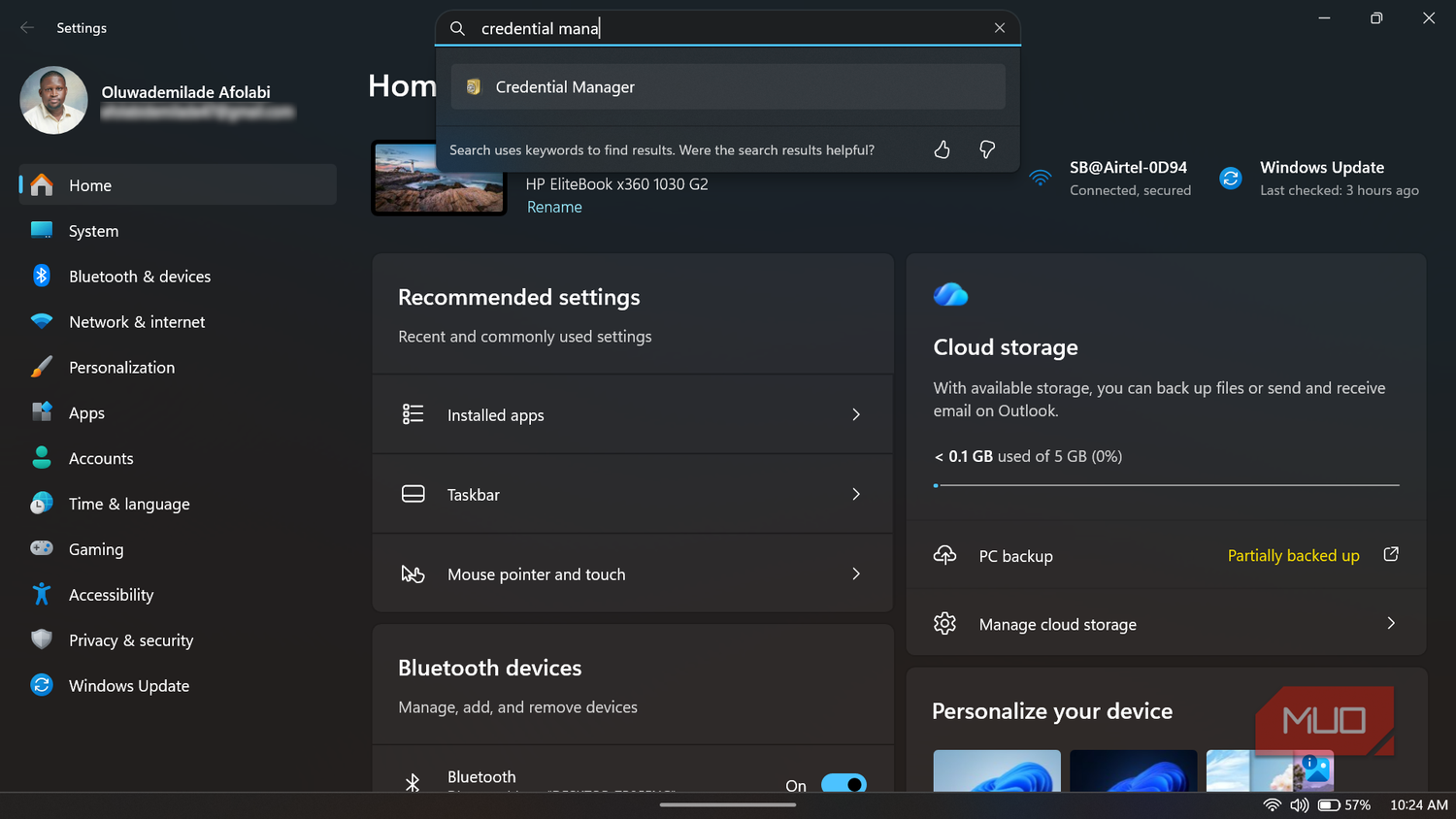
Task: Click the Wi-Fi icon beside SB@Airtel-0D94
Action: pyautogui.click(x=1041, y=179)
